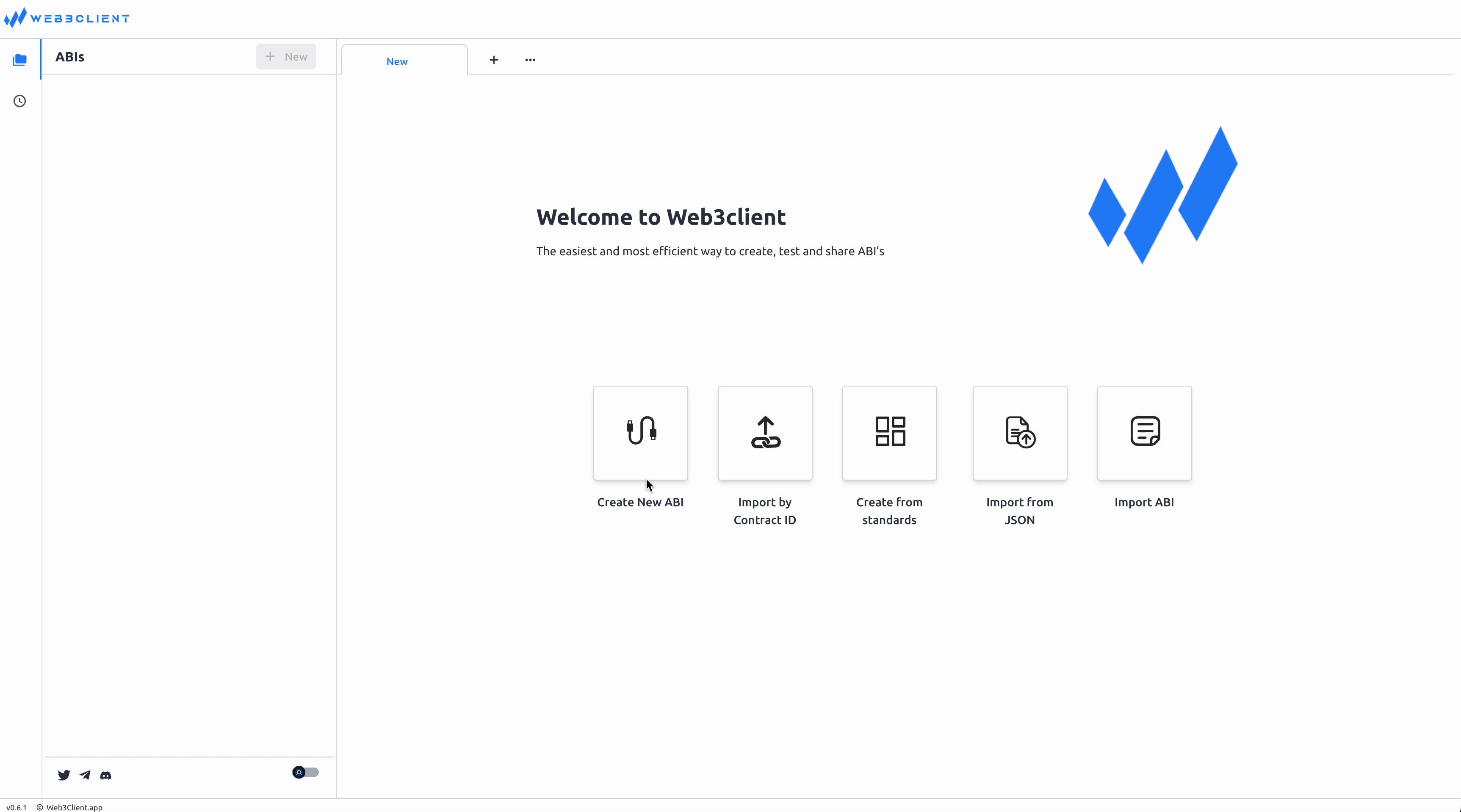Click the Import by Contract ID card
The image size is (1461, 812).
point(764,433)
